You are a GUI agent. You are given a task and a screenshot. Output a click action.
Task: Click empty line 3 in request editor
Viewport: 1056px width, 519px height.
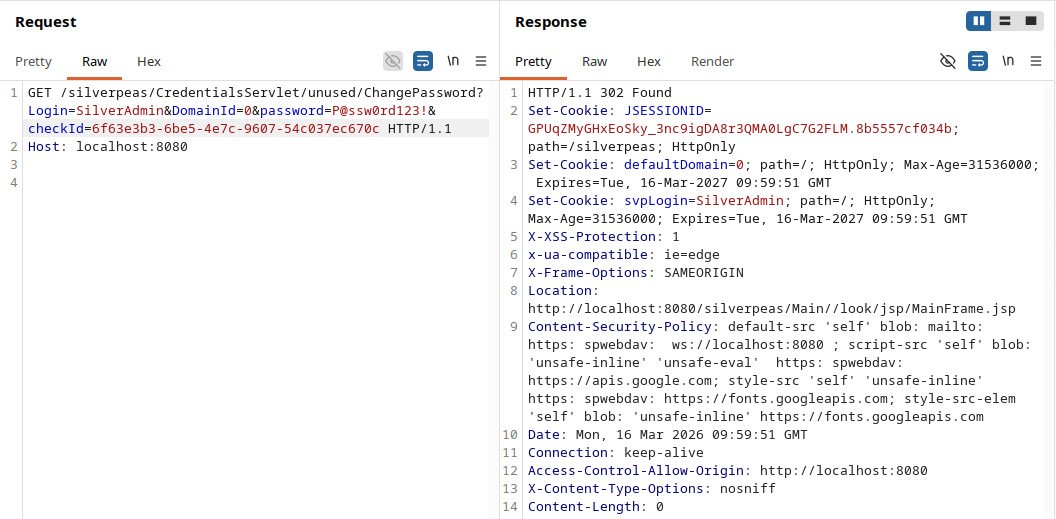coord(256,165)
